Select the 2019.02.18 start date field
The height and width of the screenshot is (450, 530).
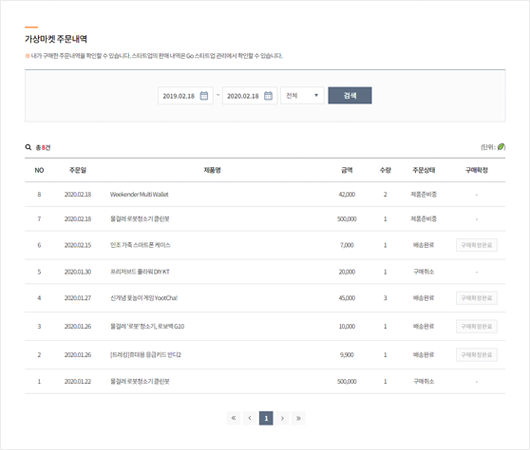(x=186, y=96)
